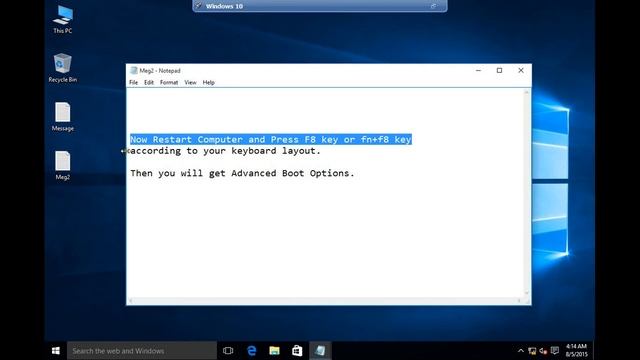Viewport: 640px width, 360px height.
Task: Open the Help menu in Notepad
Action: click(x=209, y=82)
